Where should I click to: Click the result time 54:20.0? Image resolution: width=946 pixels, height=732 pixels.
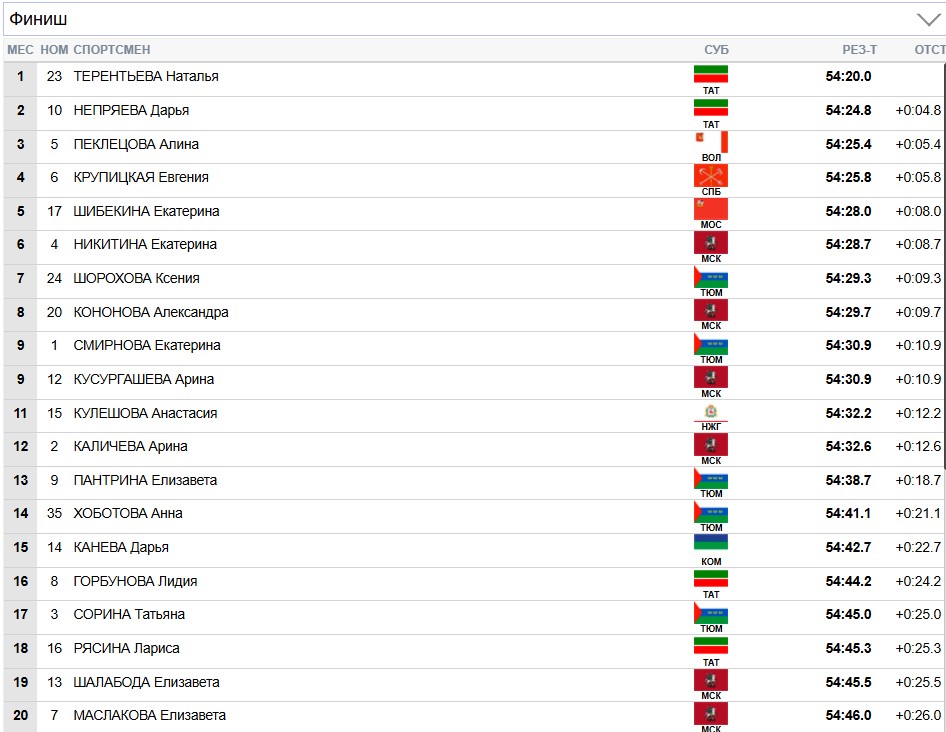tap(848, 76)
